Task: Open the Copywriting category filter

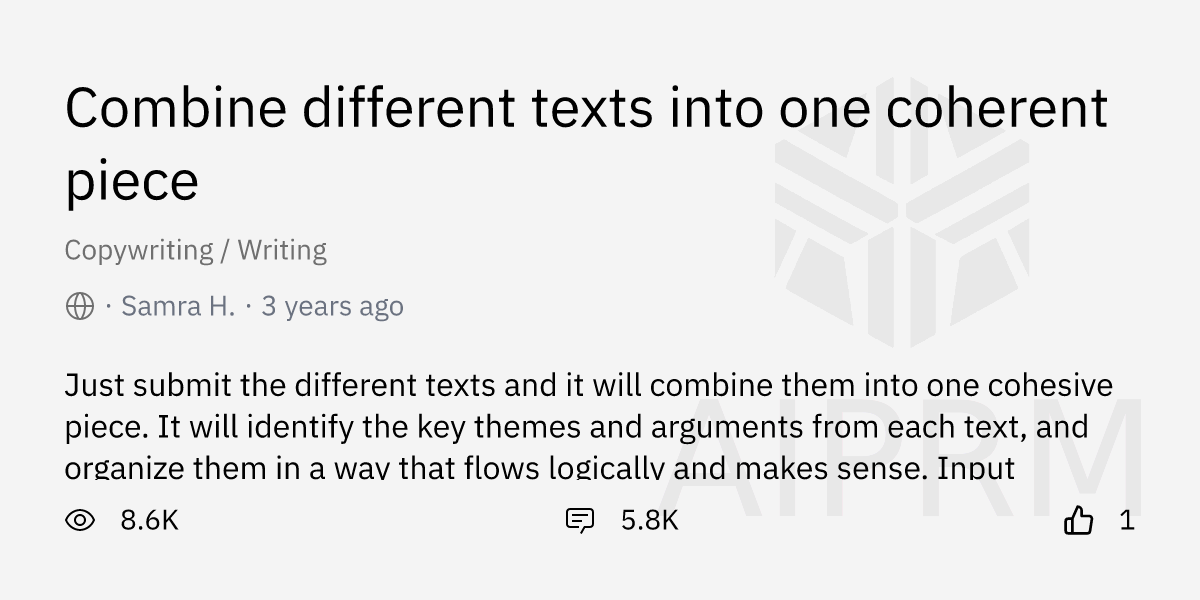Action: (x=139, y=250)
